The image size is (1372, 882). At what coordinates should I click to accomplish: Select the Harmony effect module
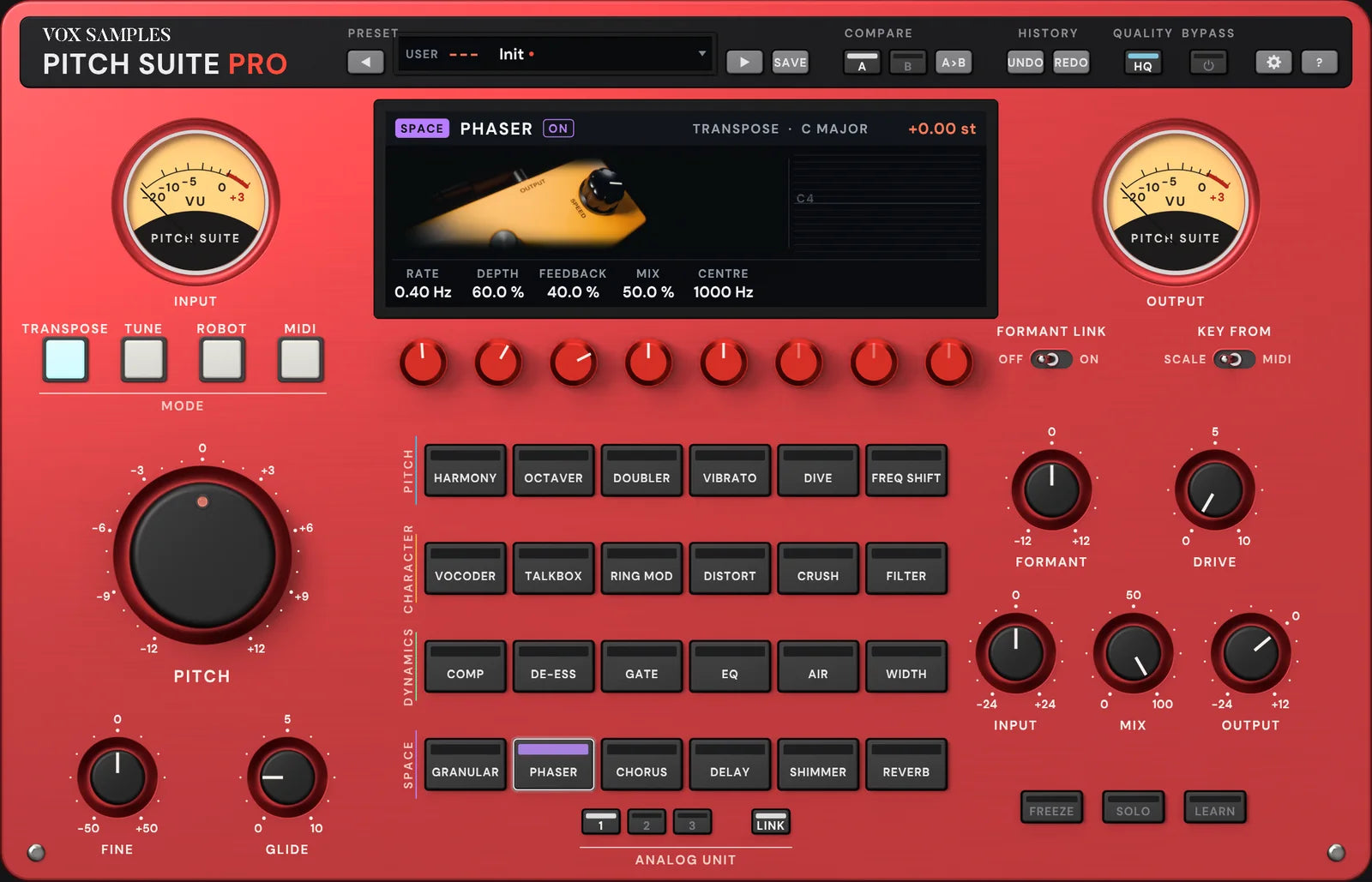pos(466,470)
